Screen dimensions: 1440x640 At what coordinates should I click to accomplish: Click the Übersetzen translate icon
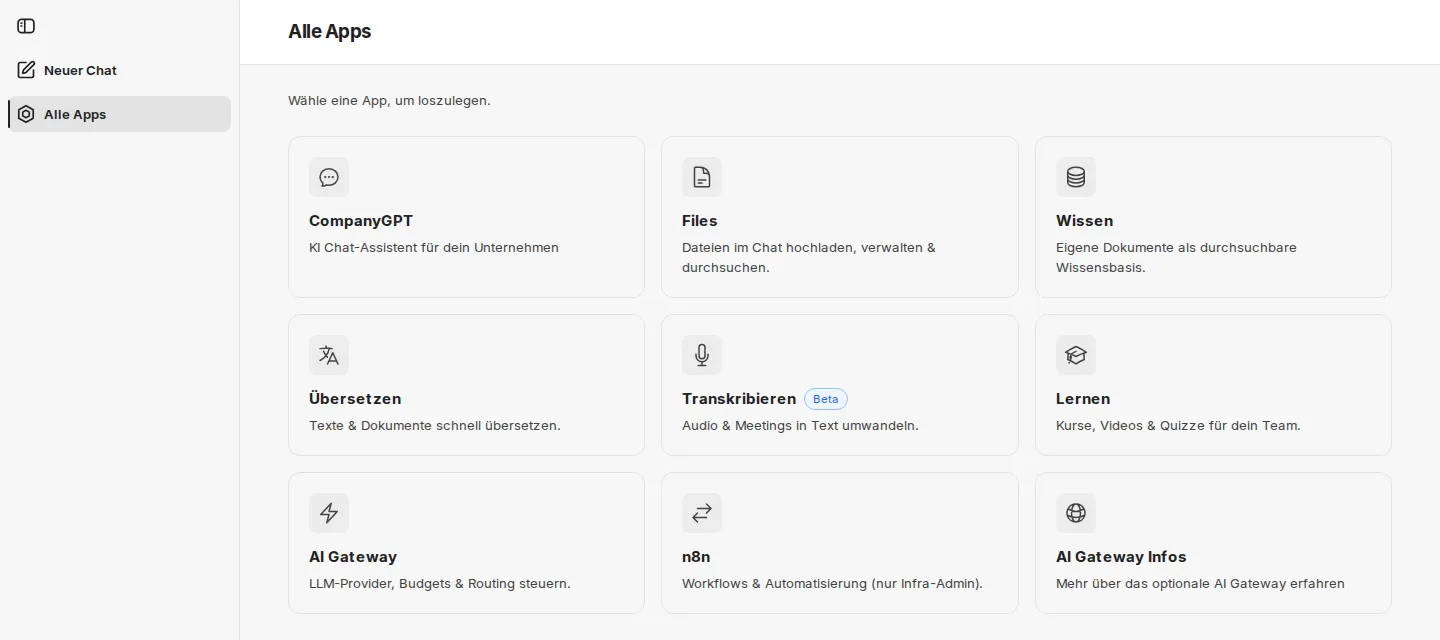[x=329, y=355]
